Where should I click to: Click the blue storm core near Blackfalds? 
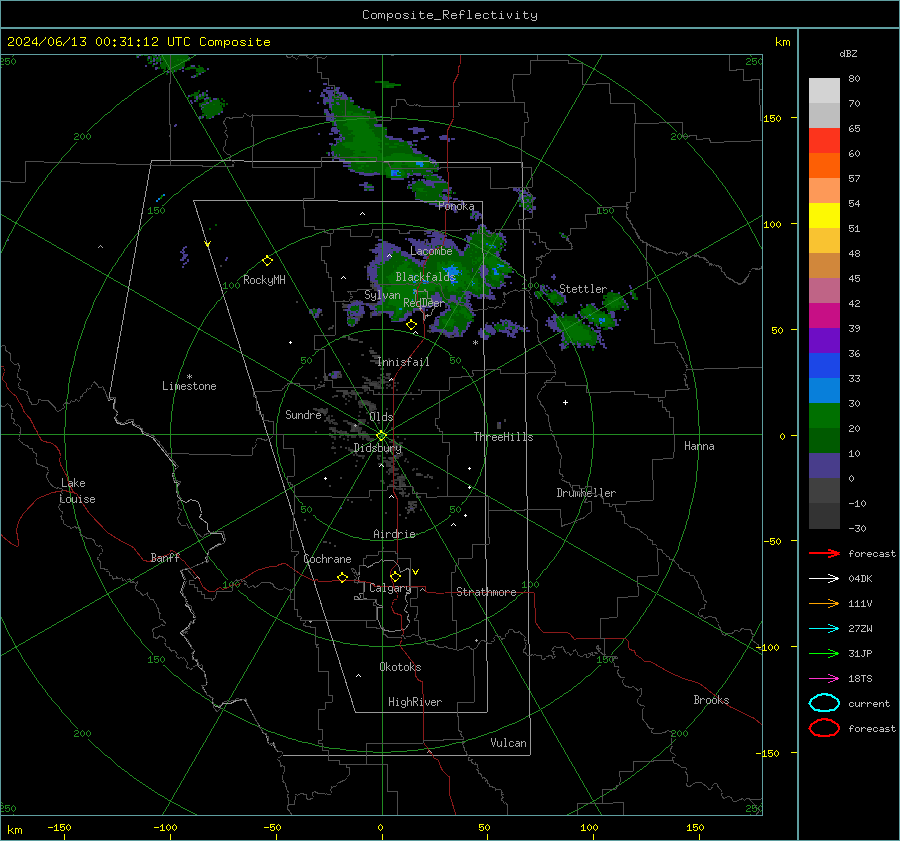tap(453, 271)
